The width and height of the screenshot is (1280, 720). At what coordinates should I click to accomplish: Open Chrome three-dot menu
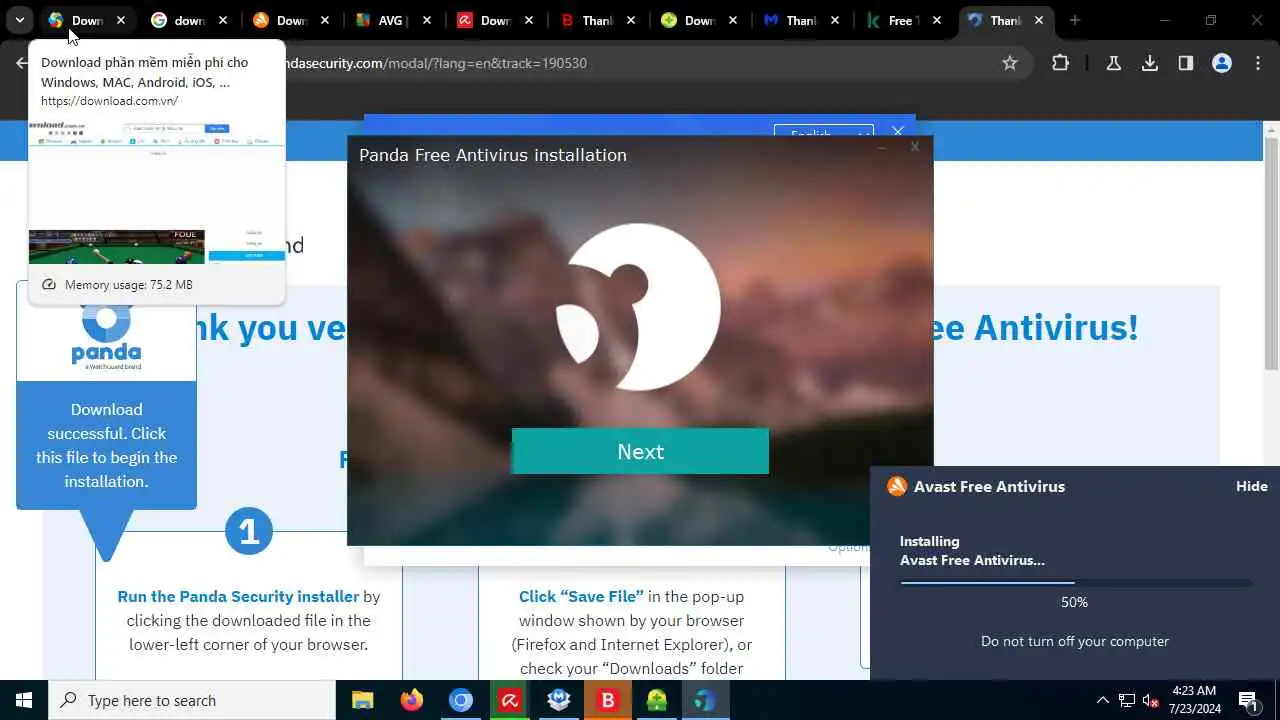point(1258,63)
